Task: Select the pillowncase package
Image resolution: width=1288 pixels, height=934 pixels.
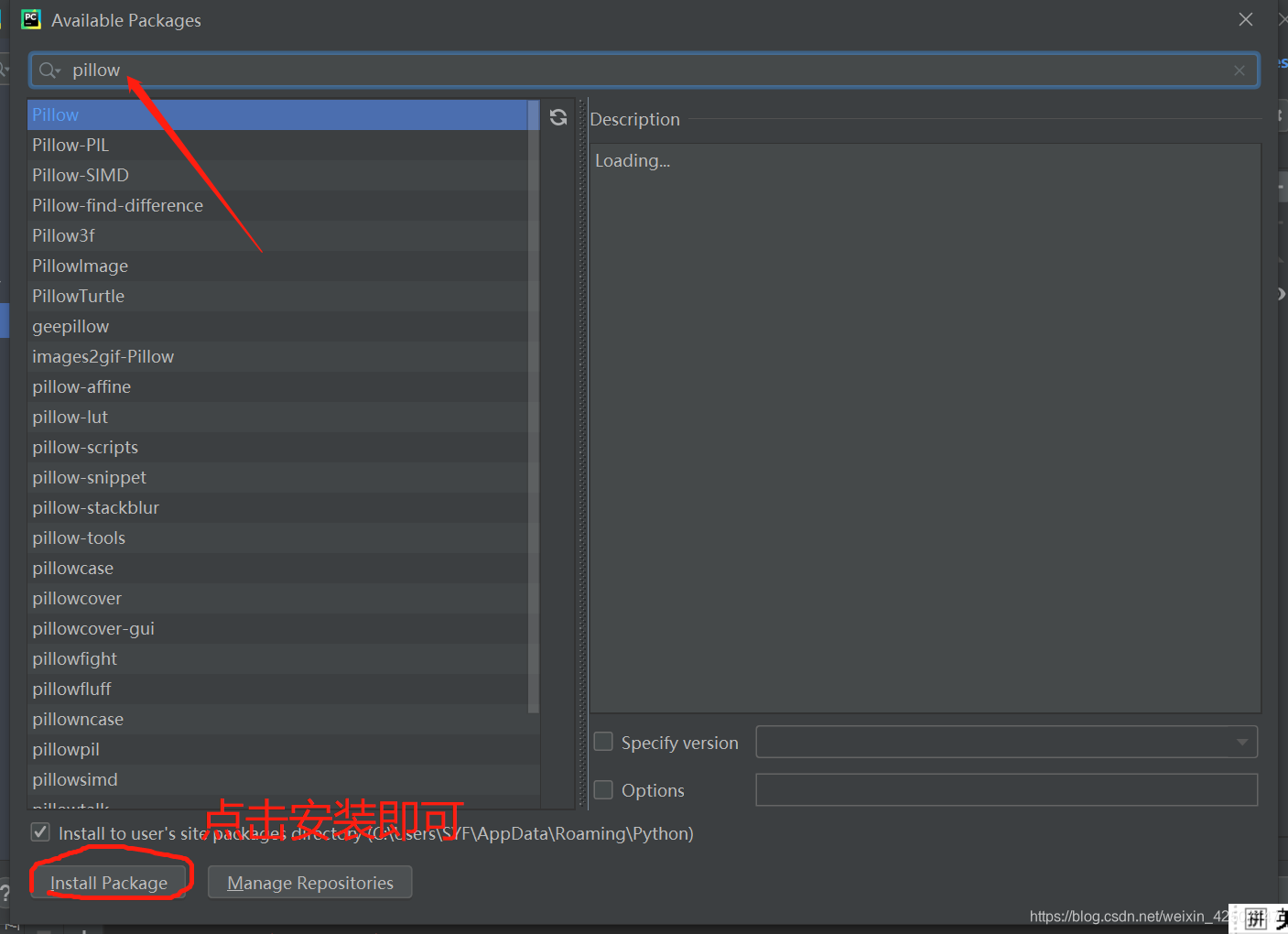Action: coord(278,719)
